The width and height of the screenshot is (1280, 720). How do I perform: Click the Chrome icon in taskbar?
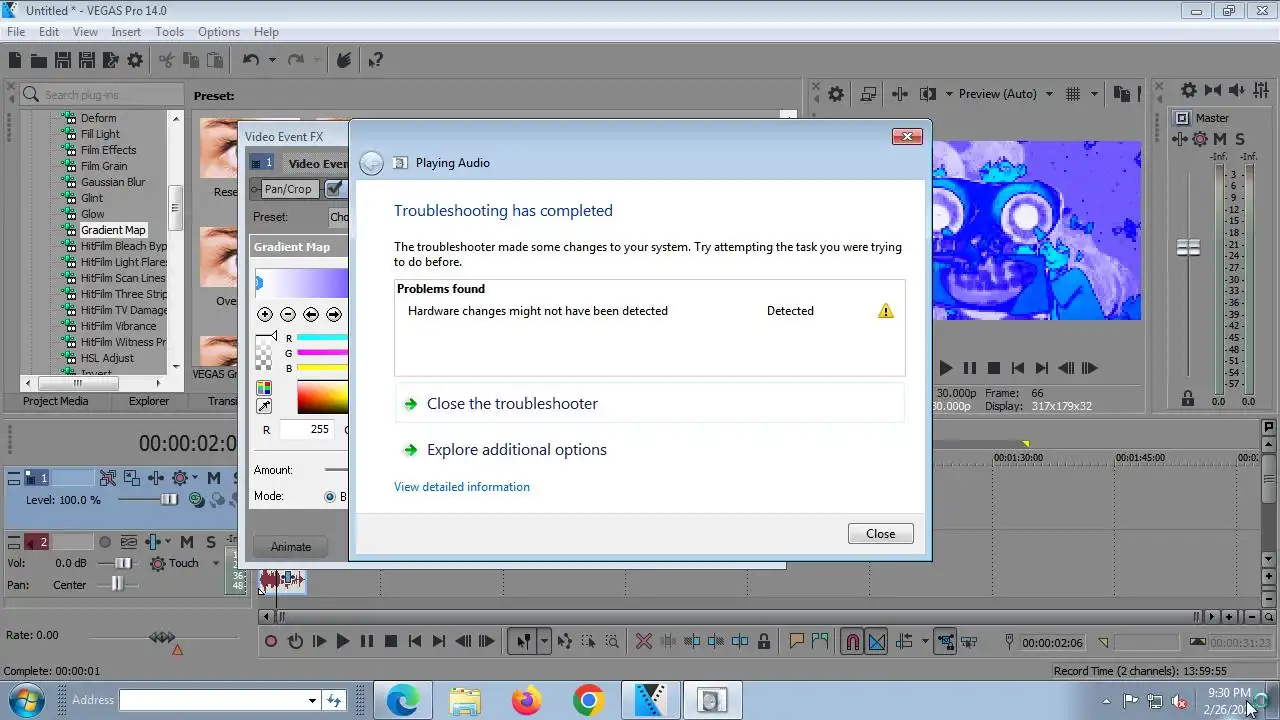(588, 701)
